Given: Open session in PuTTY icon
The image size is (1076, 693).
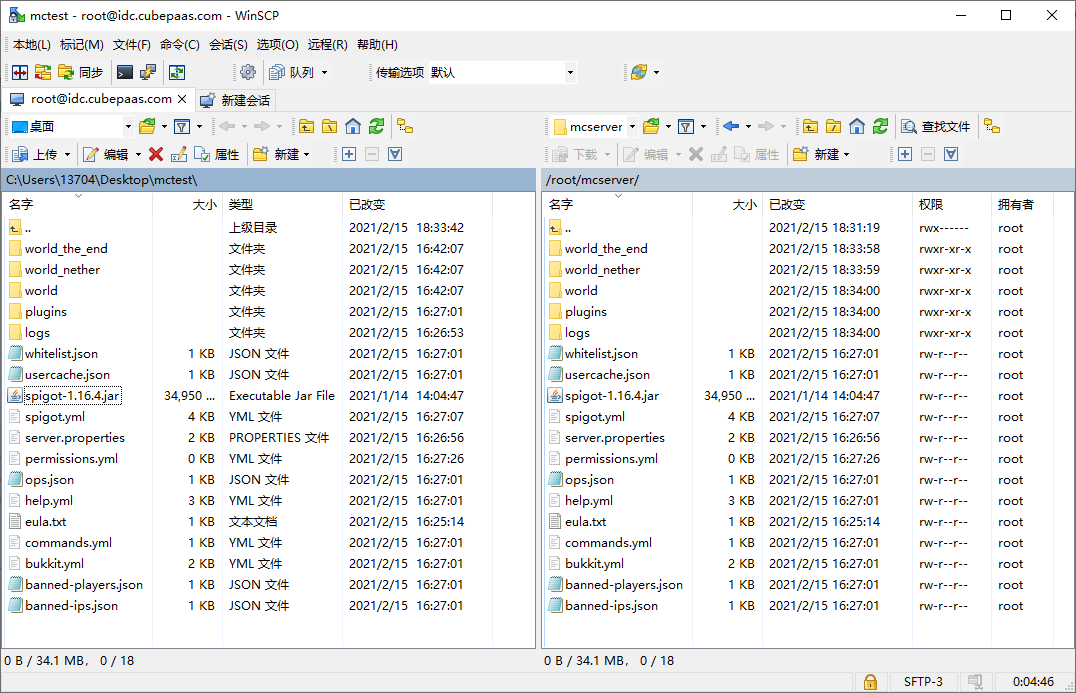Looking at the screenshot, I should pos(148,72).
